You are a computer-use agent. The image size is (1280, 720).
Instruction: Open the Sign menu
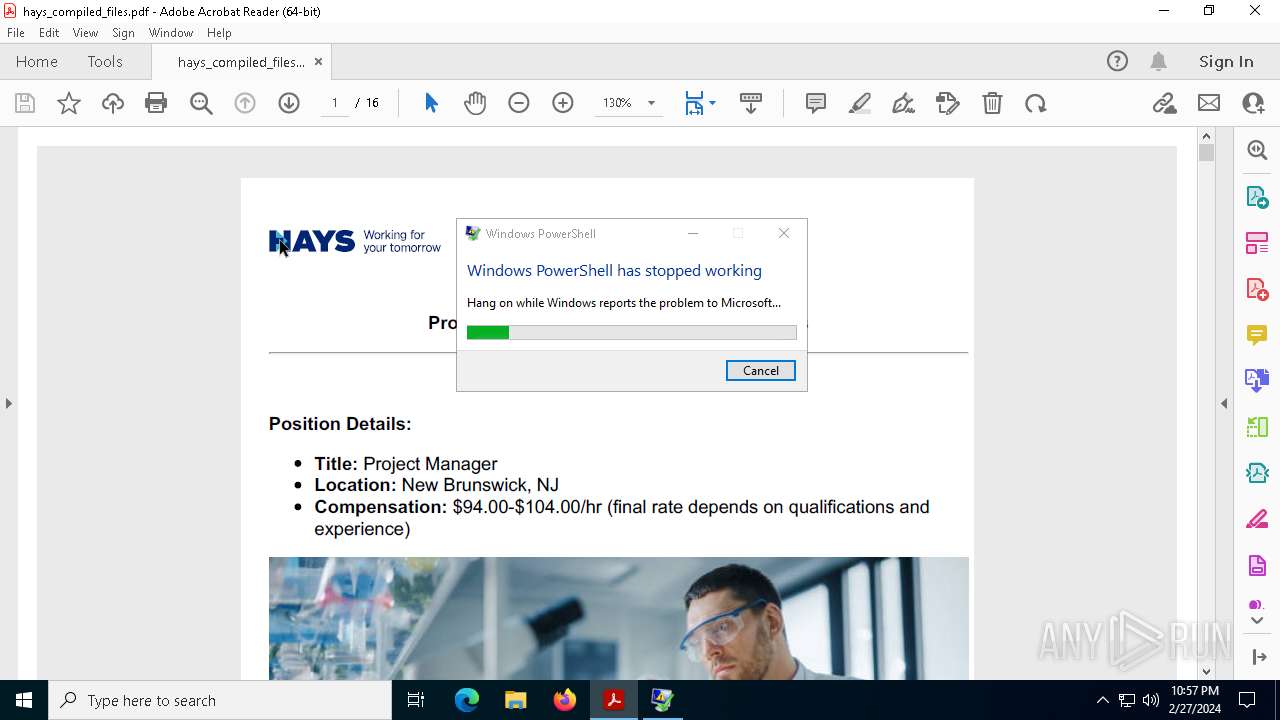[123, 33]
